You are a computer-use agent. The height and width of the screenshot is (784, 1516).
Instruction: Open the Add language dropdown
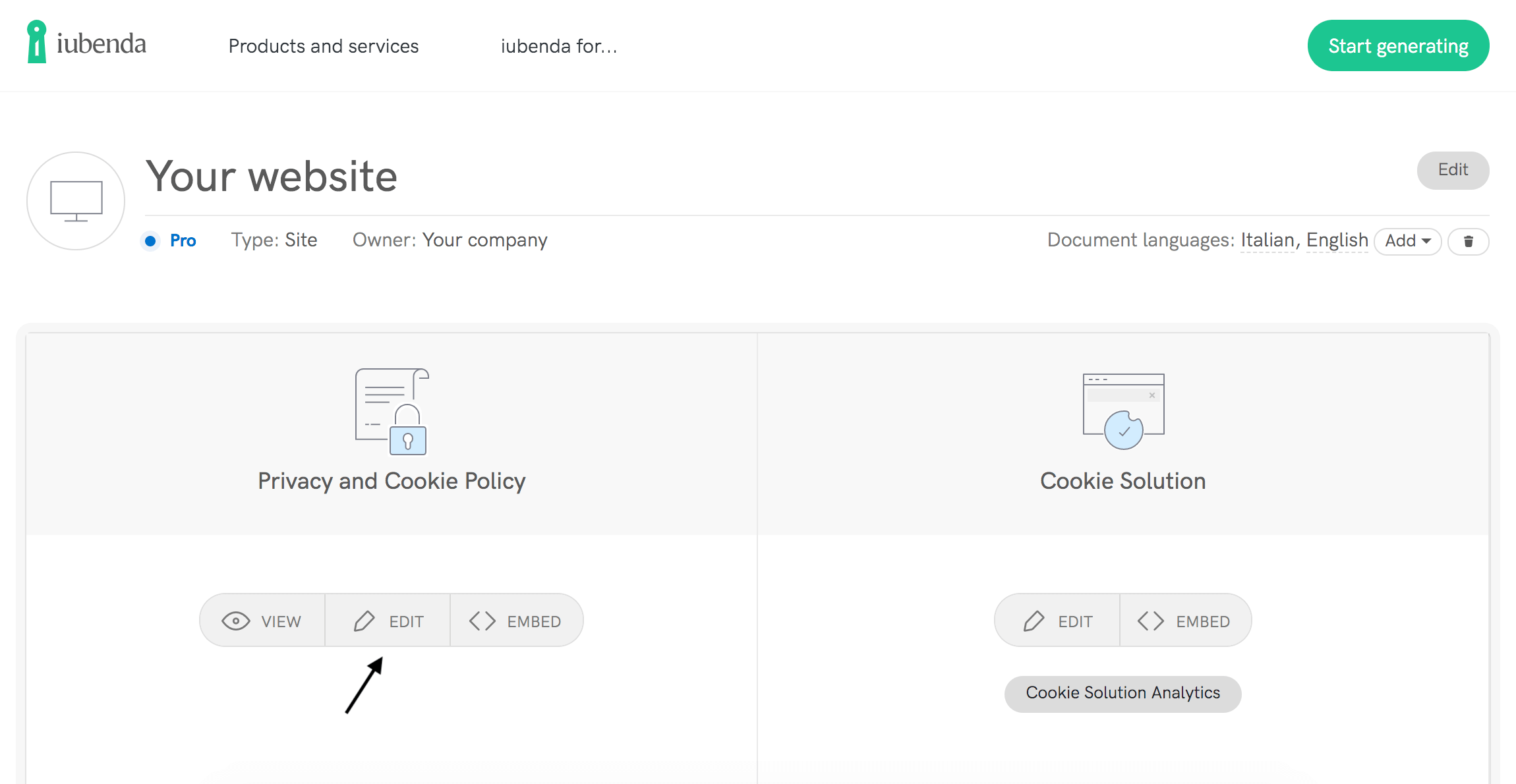point(1407,241)
